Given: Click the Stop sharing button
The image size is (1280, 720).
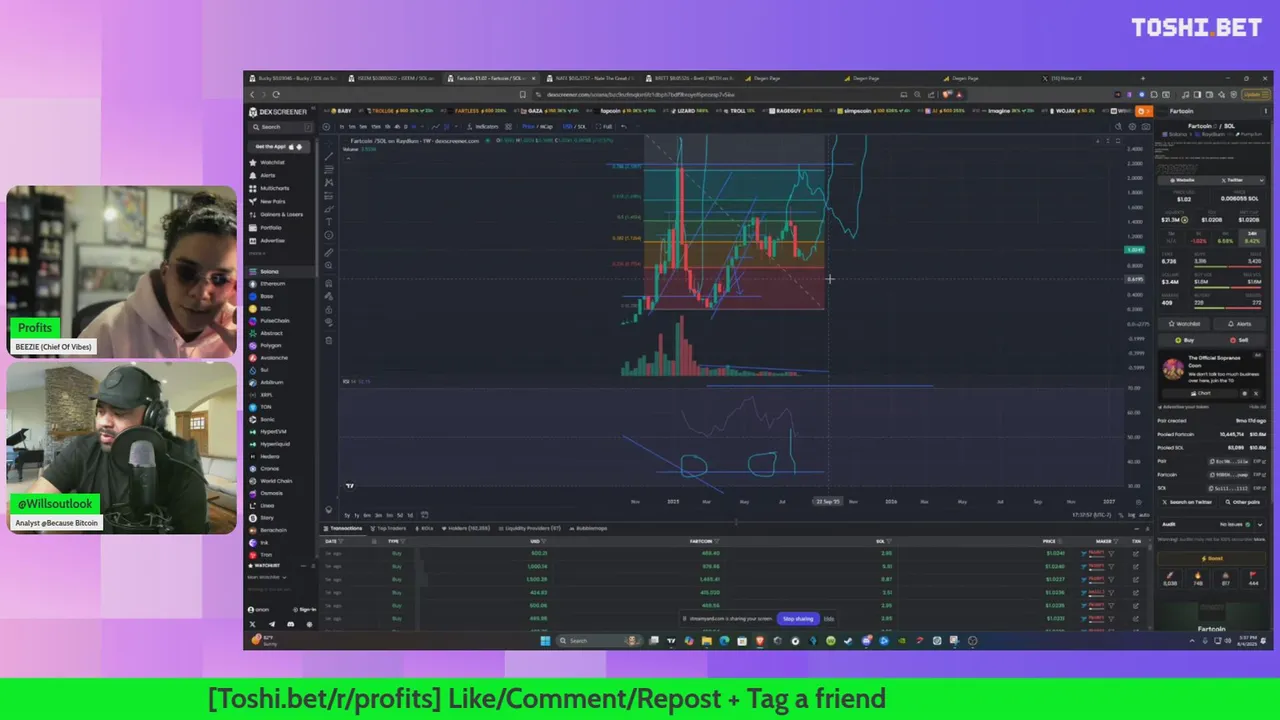Looking at the screenshot, I should [798, 619].
